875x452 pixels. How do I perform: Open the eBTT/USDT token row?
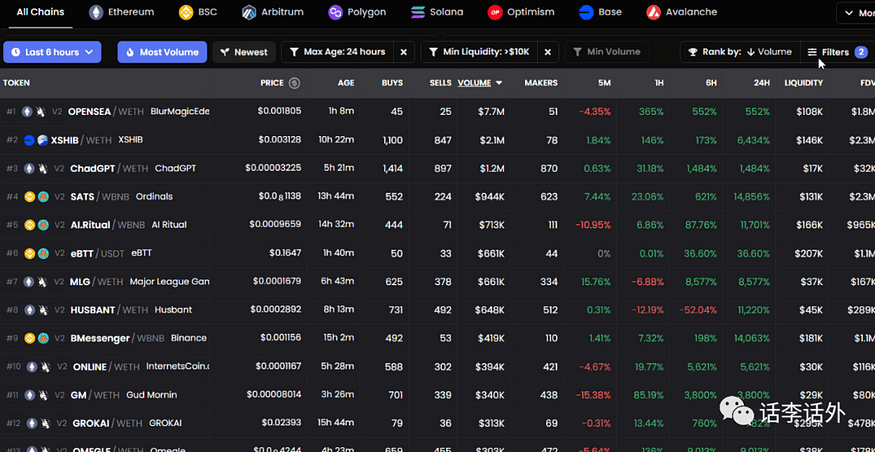tap(438, 253)
